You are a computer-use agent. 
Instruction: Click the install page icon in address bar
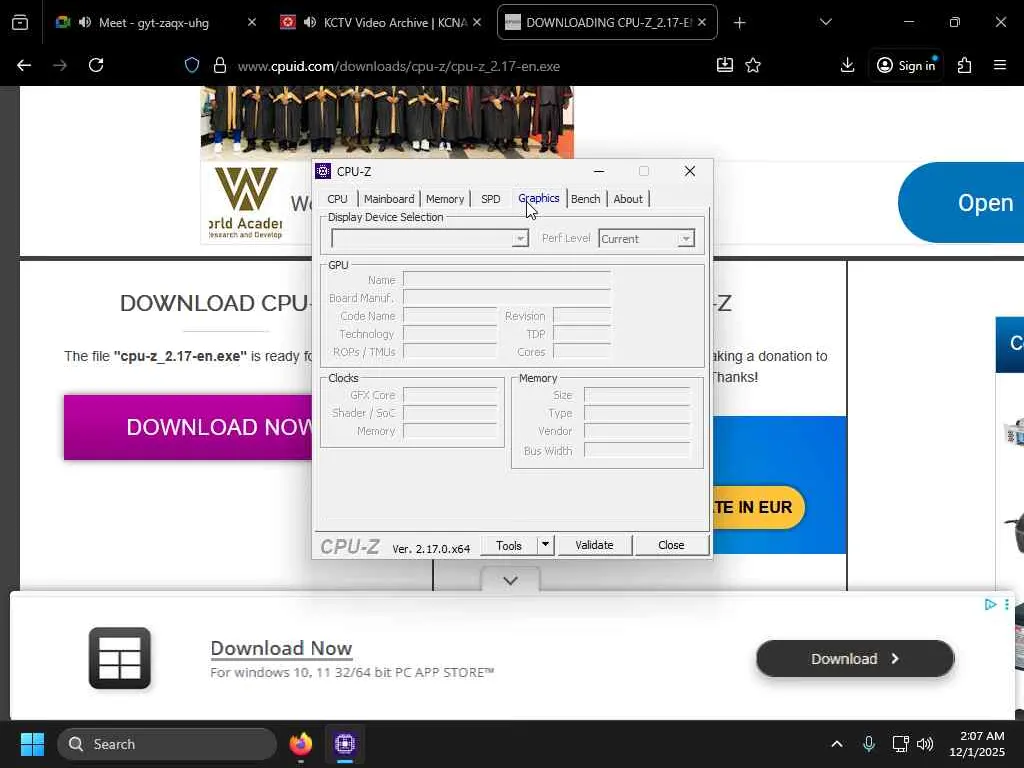pyautogui.click(x=725, y=65)
